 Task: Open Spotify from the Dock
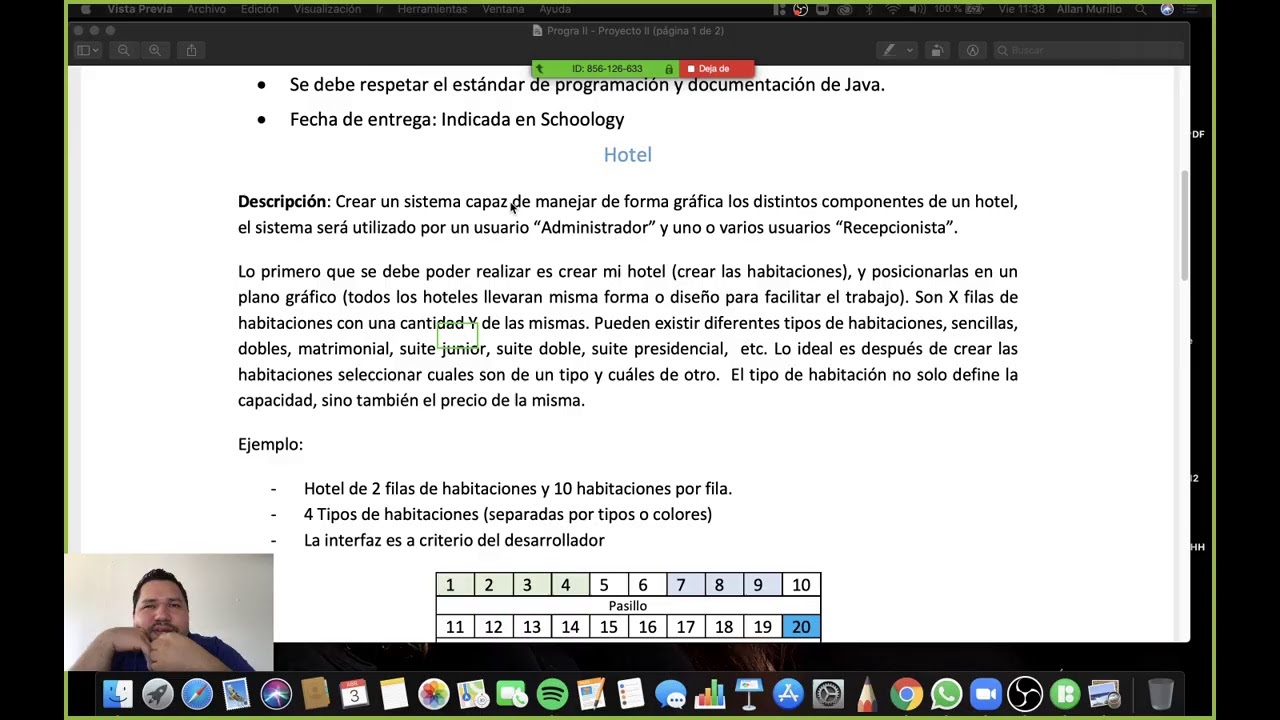(x=552, y=694)
